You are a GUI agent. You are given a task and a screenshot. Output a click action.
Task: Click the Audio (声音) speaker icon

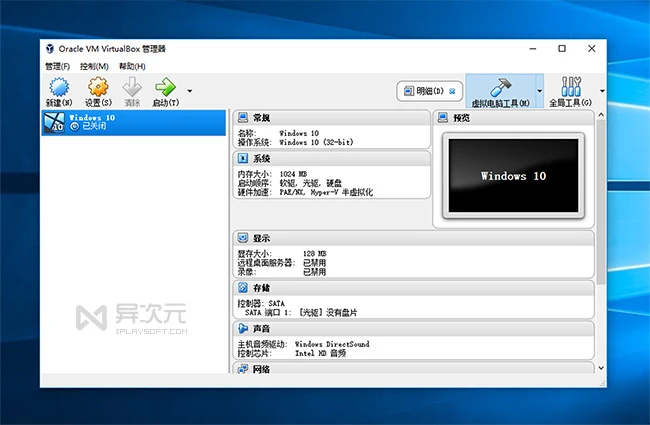pos(243,328)
